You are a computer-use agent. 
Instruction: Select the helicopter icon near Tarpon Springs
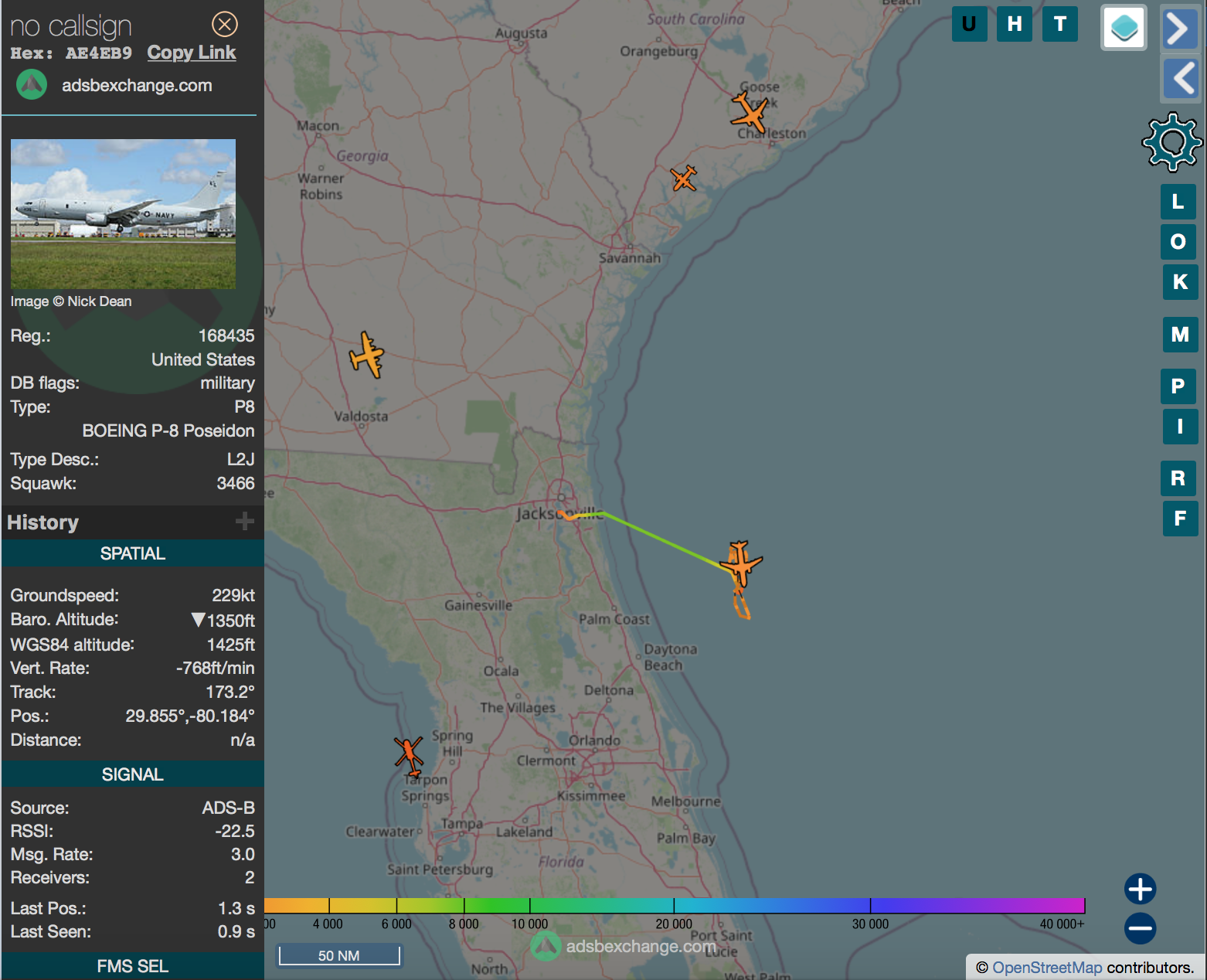pyautogui.click(x=409, y=756)
